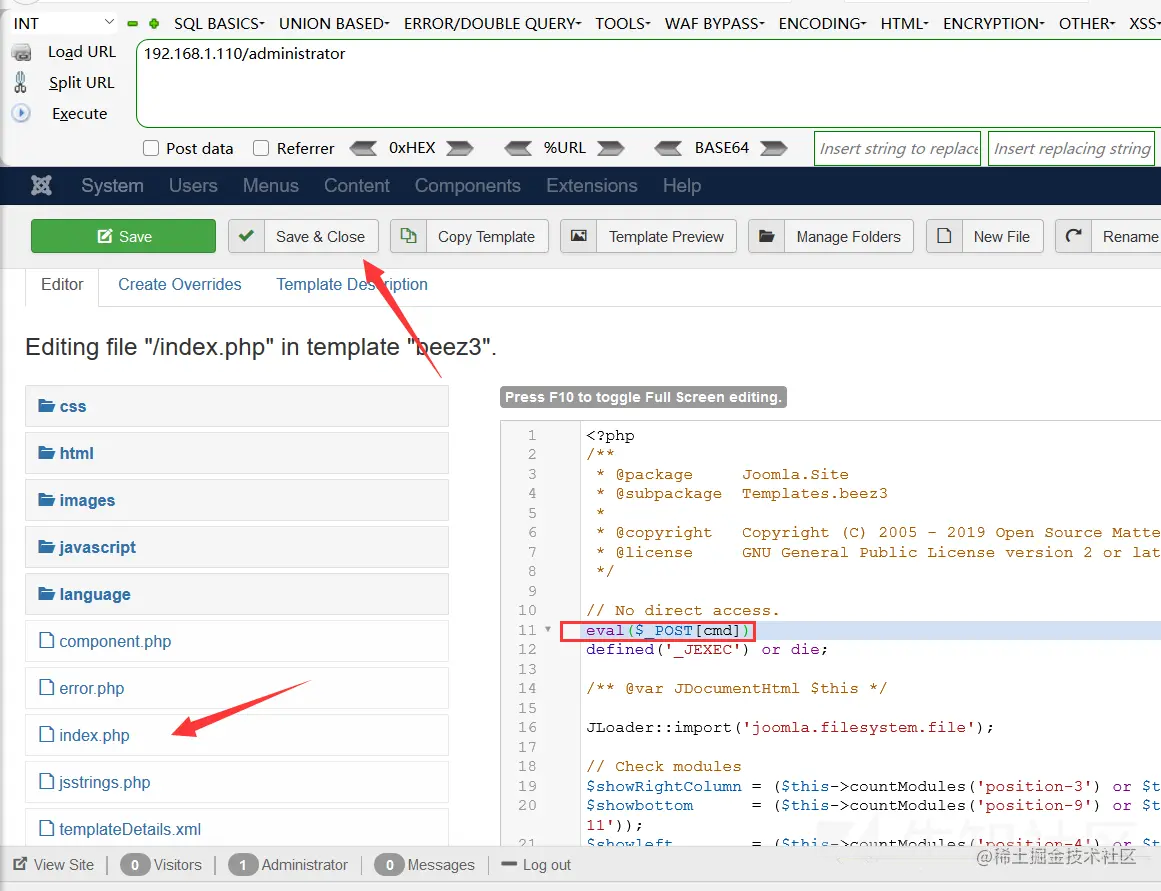Switch to the Template Description tab
Viewport: 1161px width, 891px height.
click(352, 284)
